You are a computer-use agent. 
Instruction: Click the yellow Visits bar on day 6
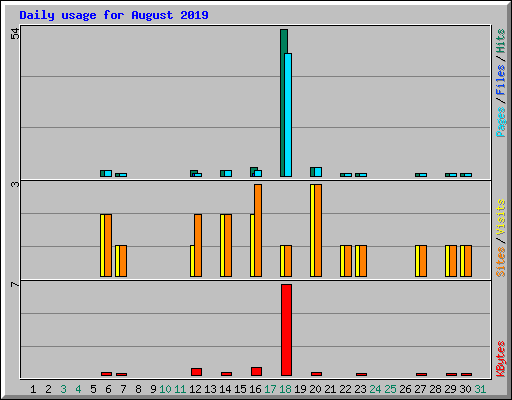[102, 245]
